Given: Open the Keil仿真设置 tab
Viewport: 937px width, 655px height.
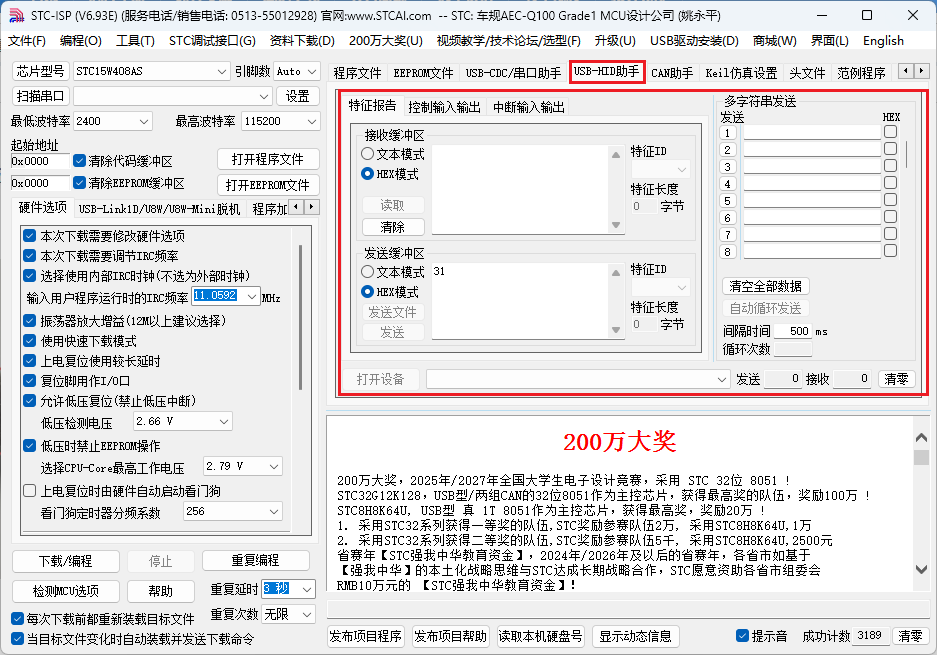Looking at the screenshot, I should (x=741, y=73).
